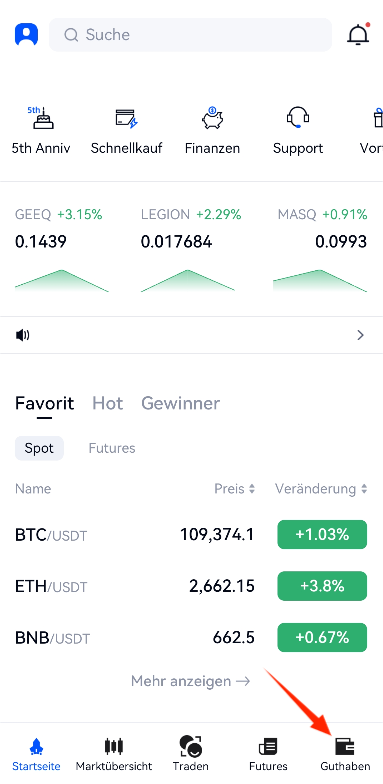Image resolution: width=383 pixels, height=784 pixels.
Task: Select the Futures market toggle
Action: (112, 448)
